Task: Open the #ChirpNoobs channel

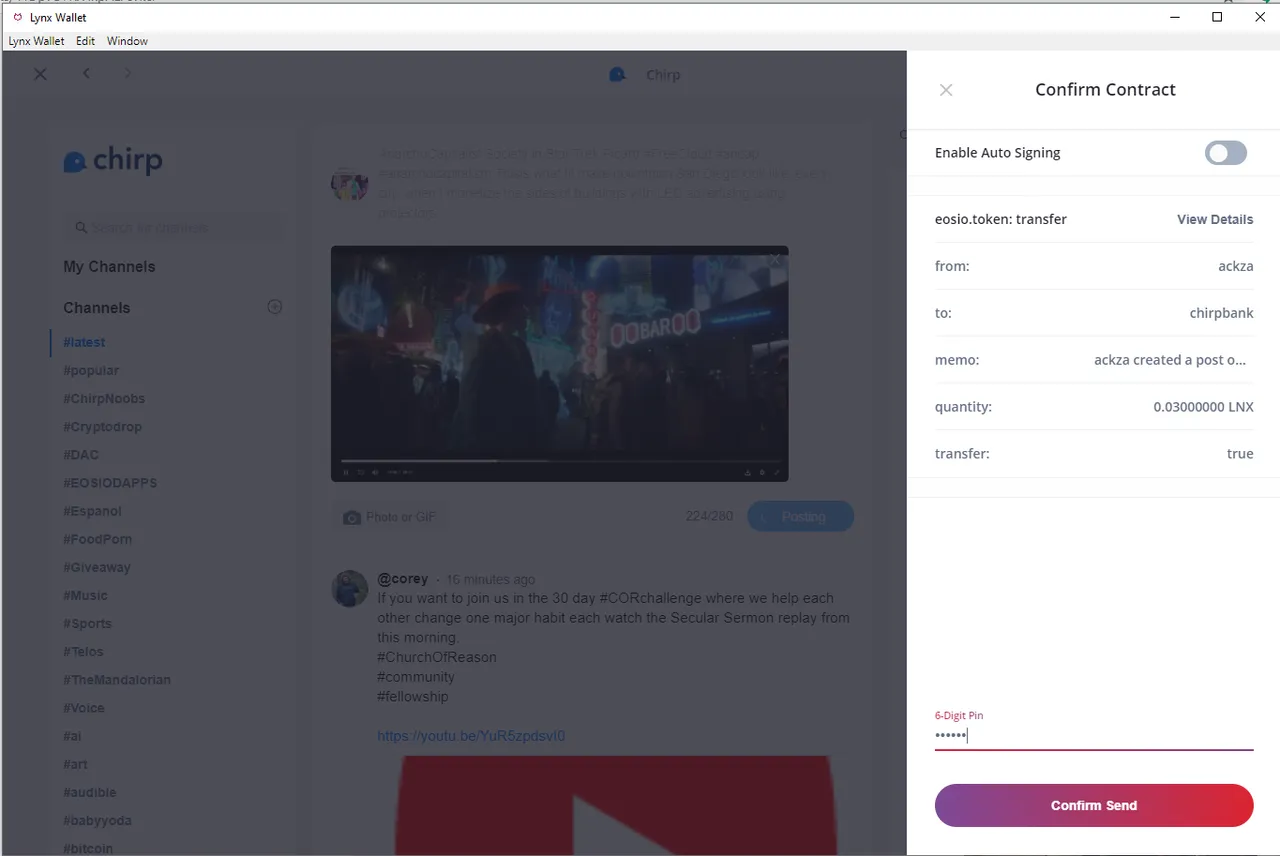Action: click(104, 398)
